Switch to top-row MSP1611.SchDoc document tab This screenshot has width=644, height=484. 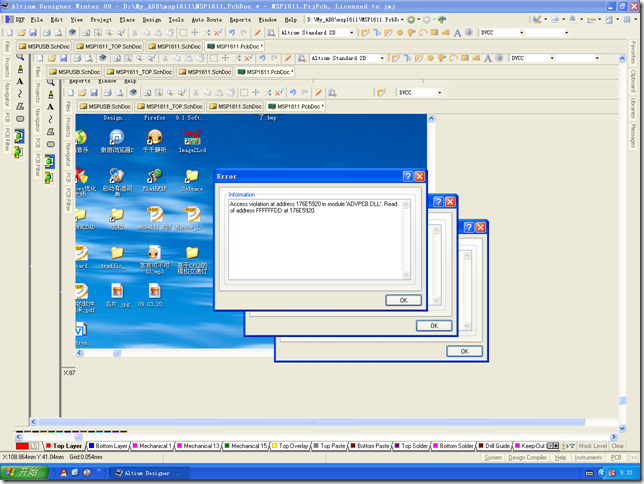175,46
